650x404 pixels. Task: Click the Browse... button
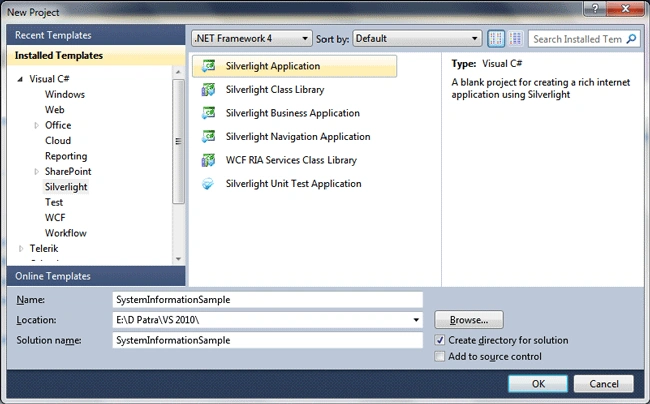(469, 320)
